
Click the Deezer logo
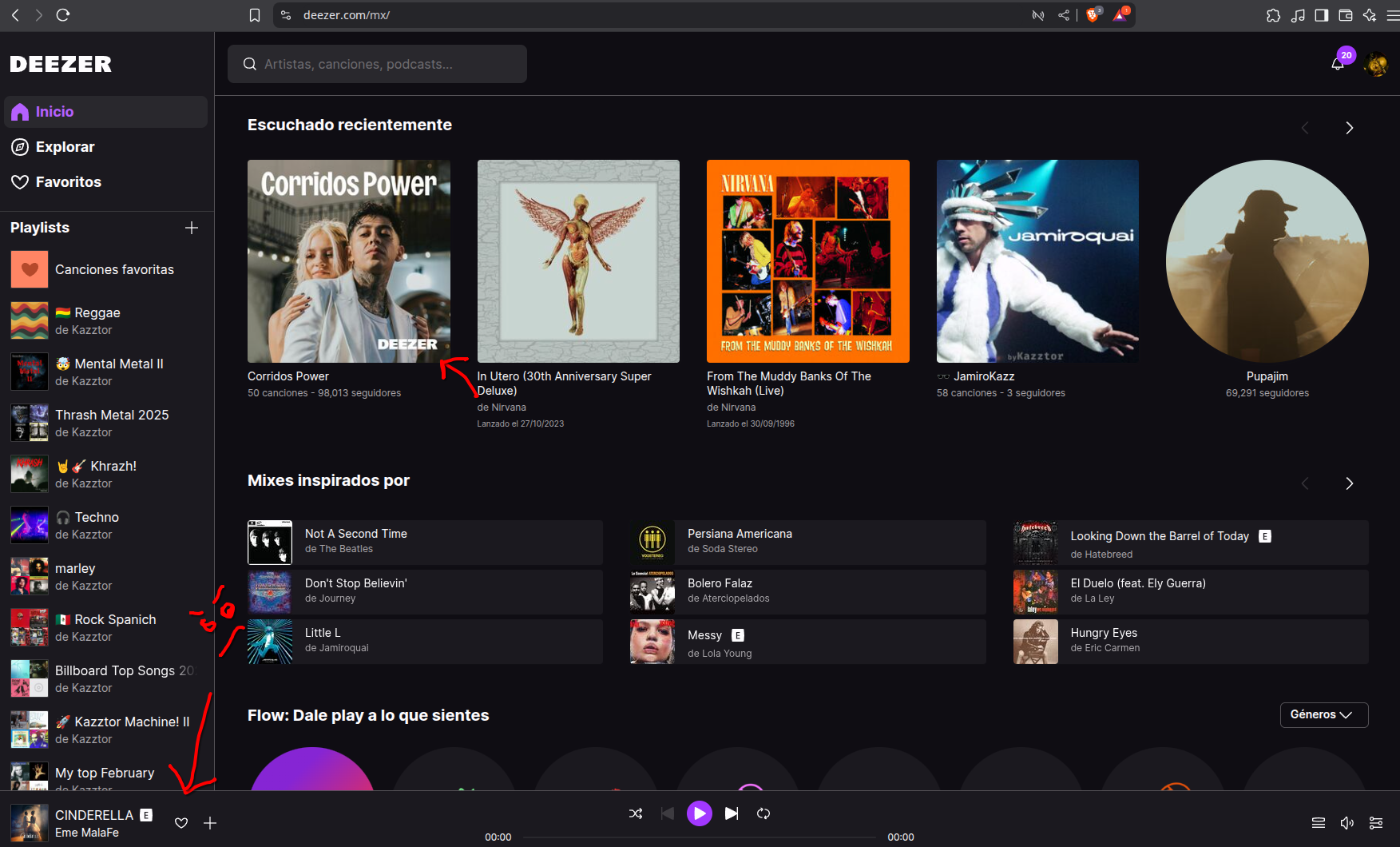click(61, 64)
